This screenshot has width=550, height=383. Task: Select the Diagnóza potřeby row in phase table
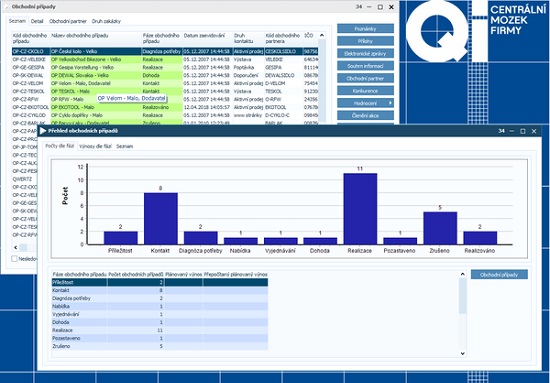click(160, 298)
